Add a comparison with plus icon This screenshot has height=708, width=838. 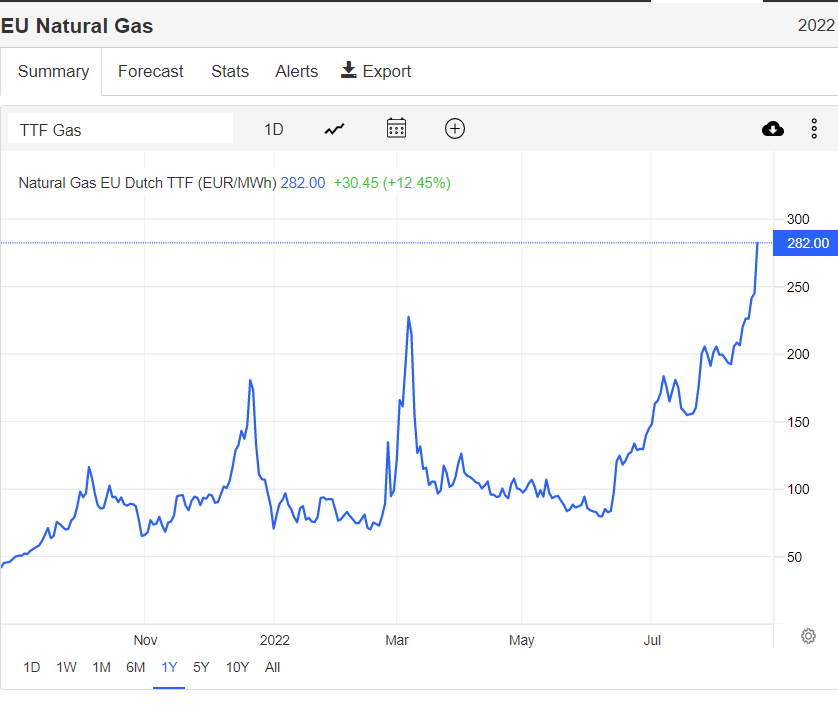[455, 129]
